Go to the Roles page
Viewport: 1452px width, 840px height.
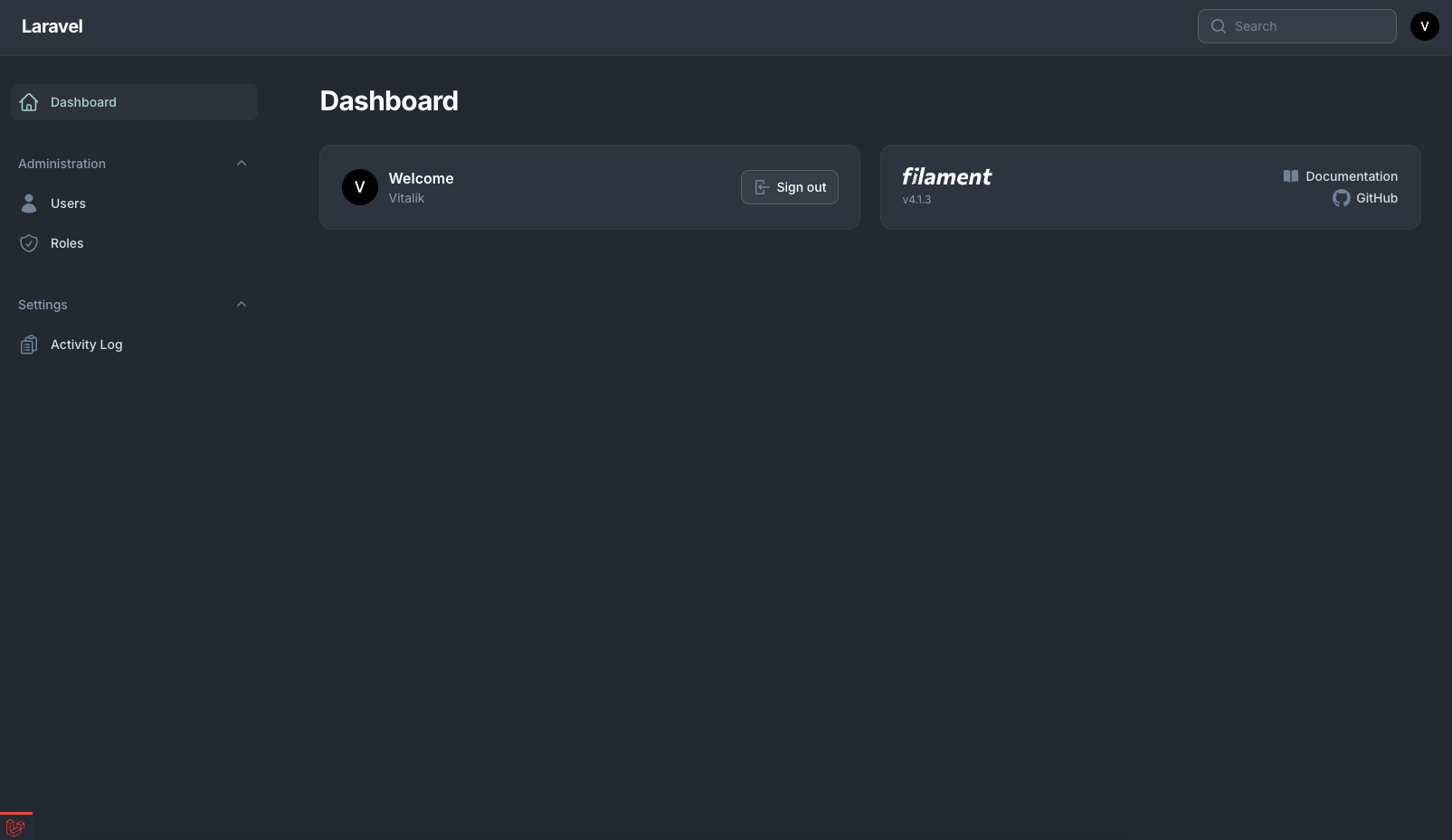pyautogui.click(x=67, y=243)
